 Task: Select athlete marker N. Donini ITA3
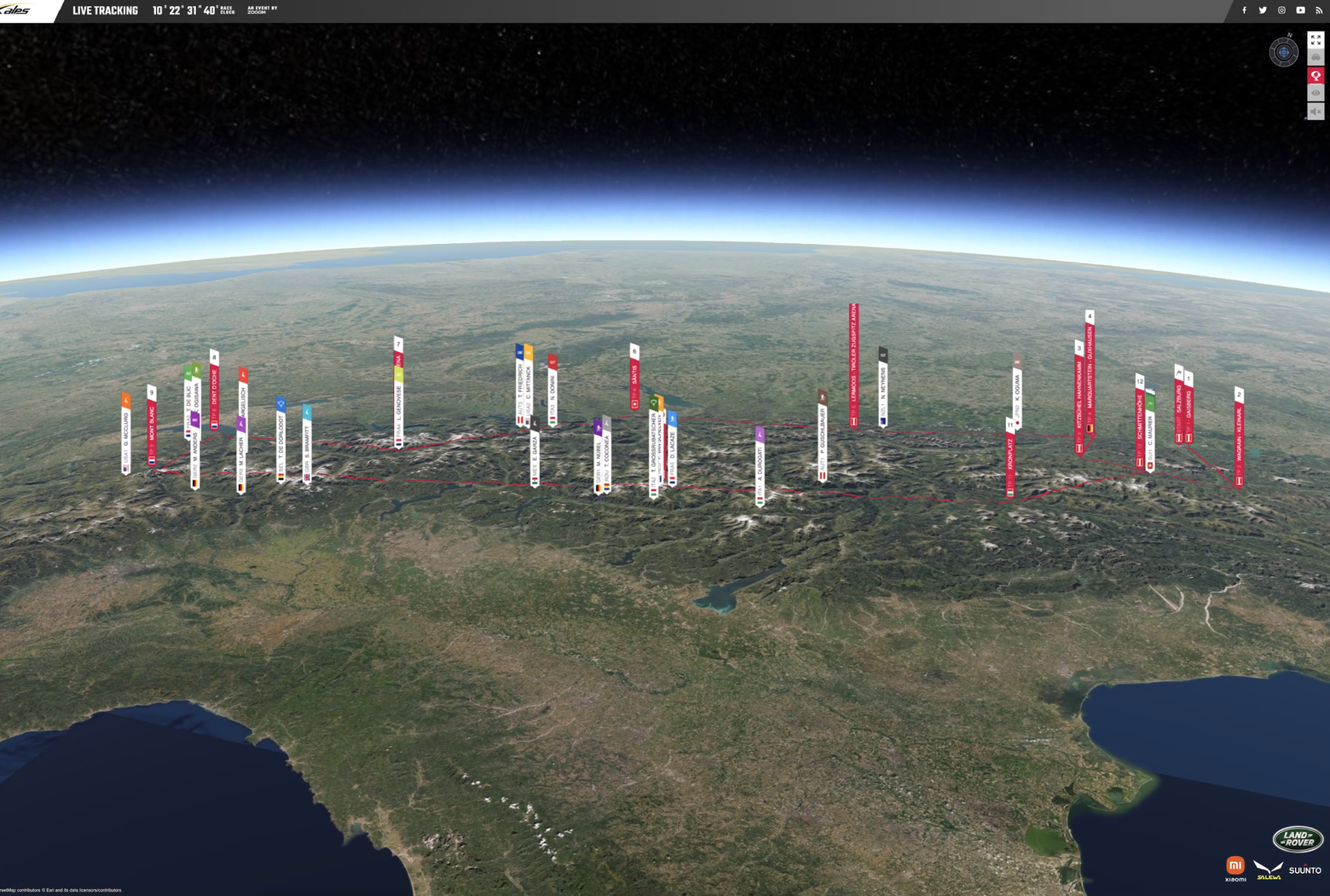coord(552,390)
